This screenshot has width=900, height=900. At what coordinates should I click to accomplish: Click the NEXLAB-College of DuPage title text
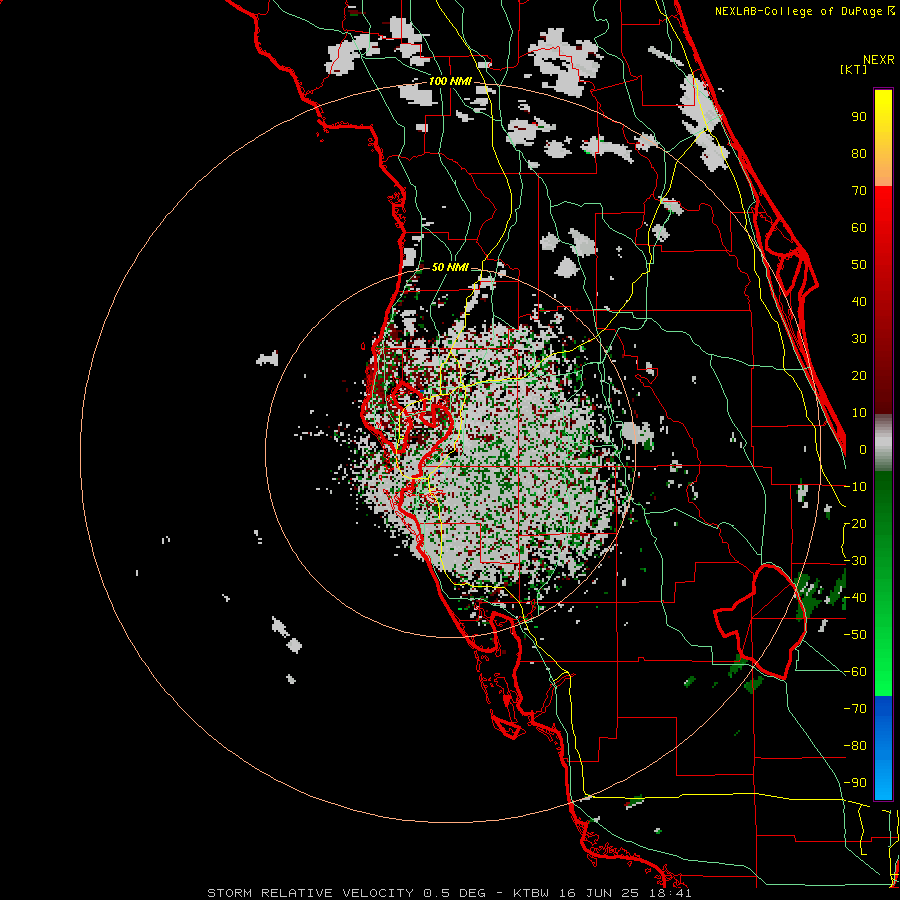[x=804, y=11]
